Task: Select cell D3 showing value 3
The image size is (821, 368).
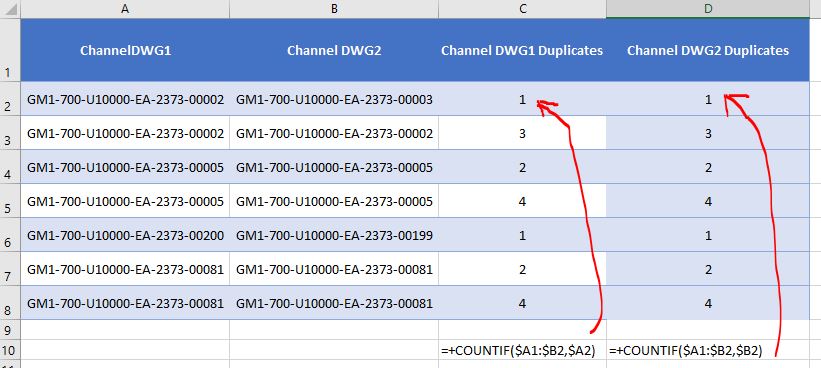Action: point(708,133)
